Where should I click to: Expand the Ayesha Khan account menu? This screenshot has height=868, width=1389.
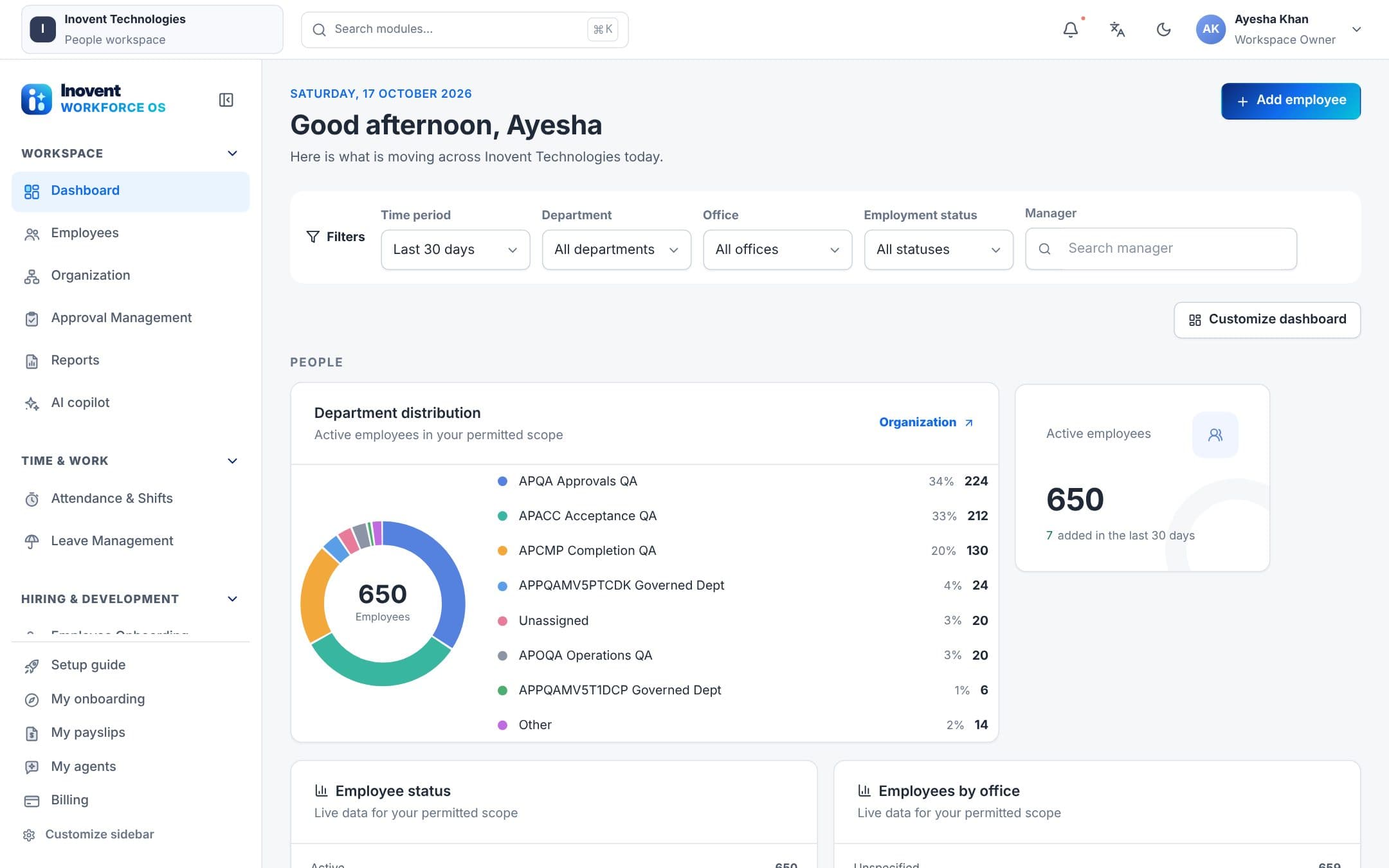(x=1356, y=30)
